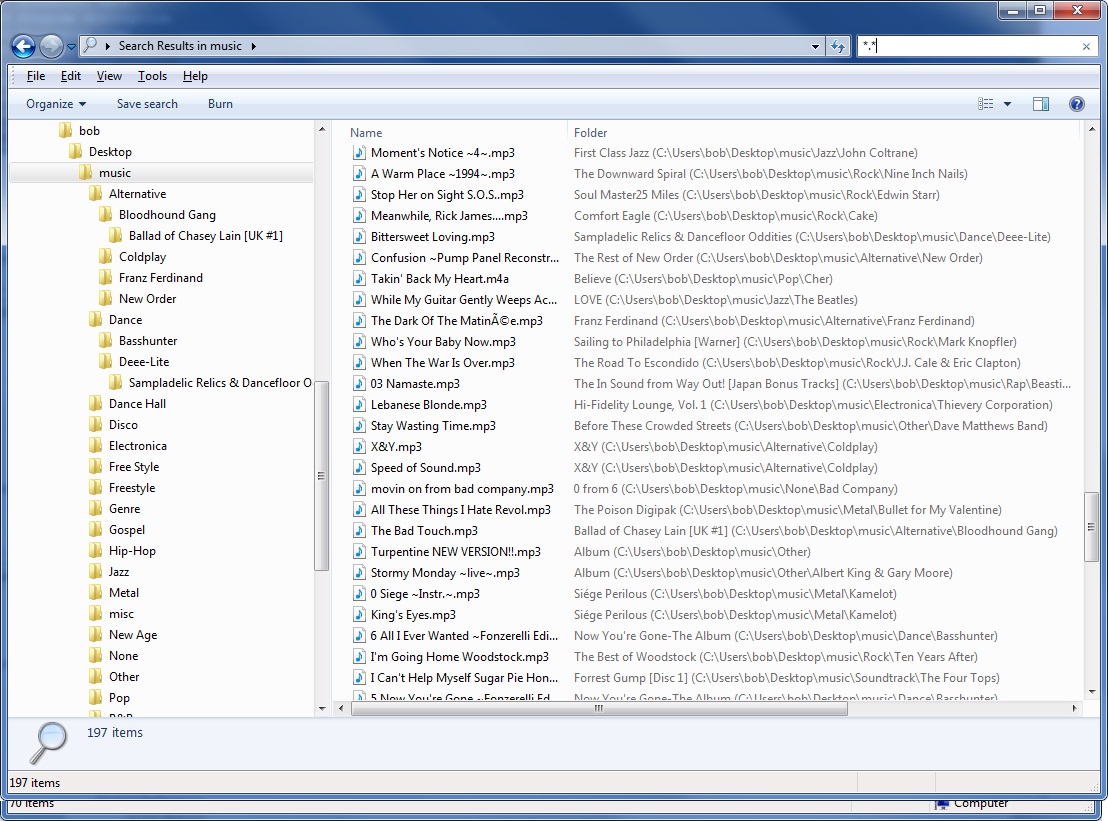This screenshot has width=1108, height=821.
Task: Open the Organize dropdown
Action: [x=55, y=103]
